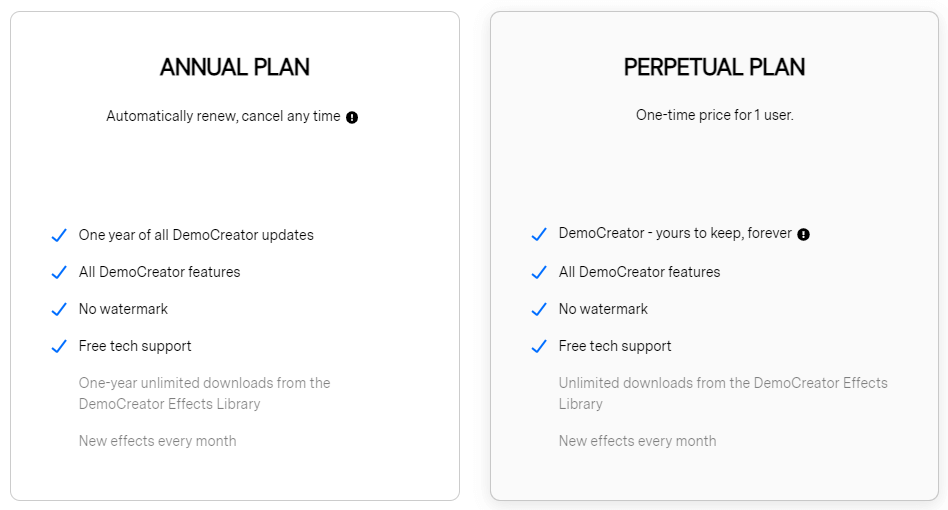This screenshot has width=948, height=510.
Task: Click Annual plan 'New effects every month'
Action: (157, 441)
